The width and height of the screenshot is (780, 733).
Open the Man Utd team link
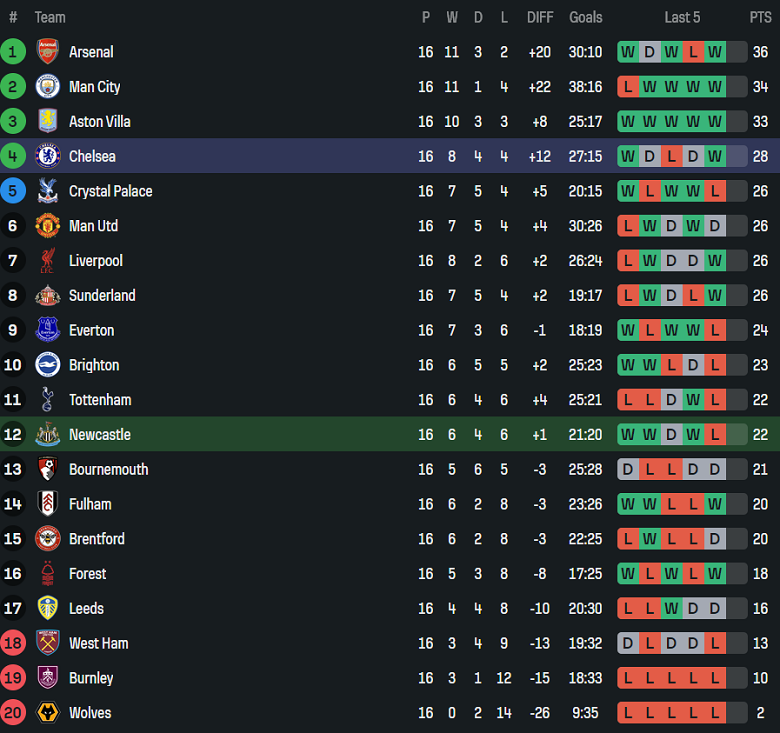pyautogui.click(x=93, y=226)
